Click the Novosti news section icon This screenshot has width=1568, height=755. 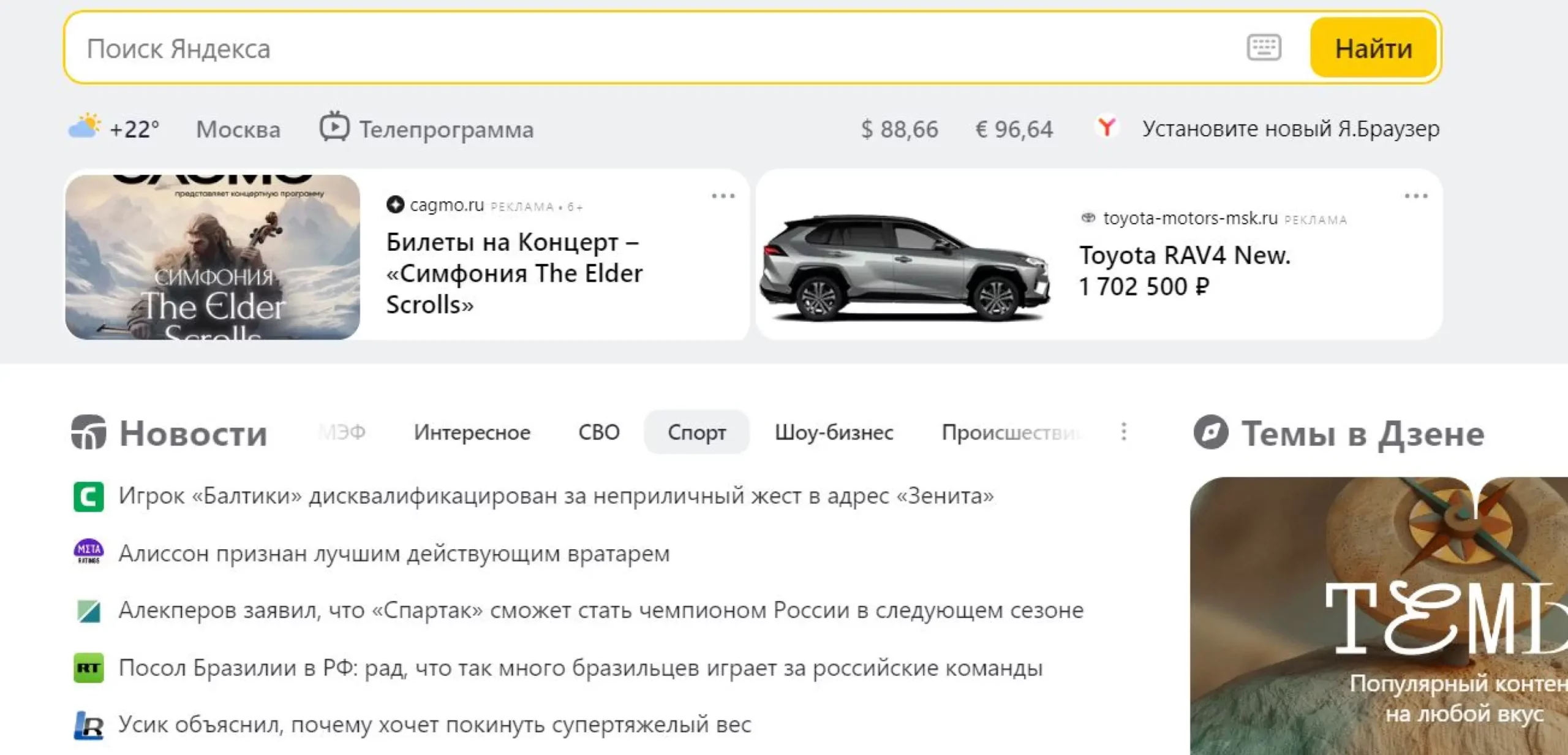pos(88,432)
